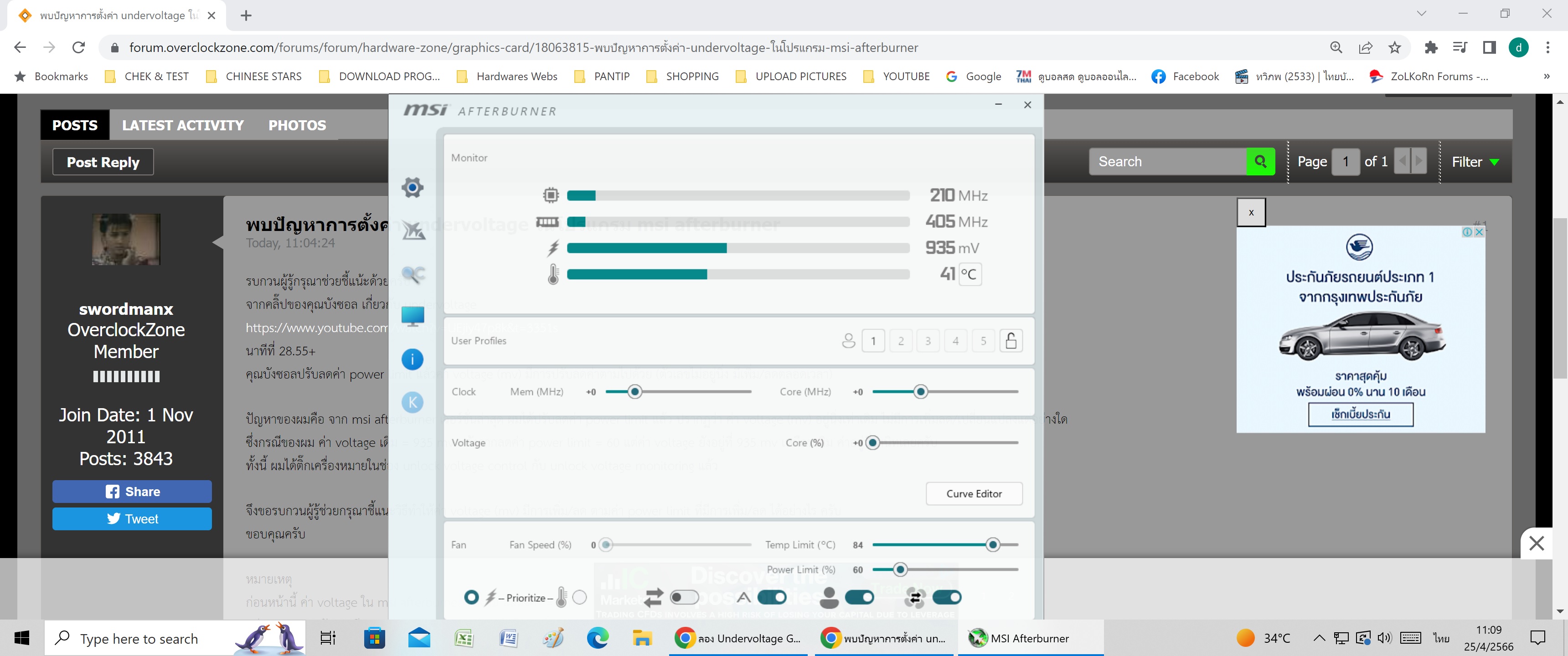
Task: Switch to the POSTS tab on the forum
Action: click(x=75, y=125)
